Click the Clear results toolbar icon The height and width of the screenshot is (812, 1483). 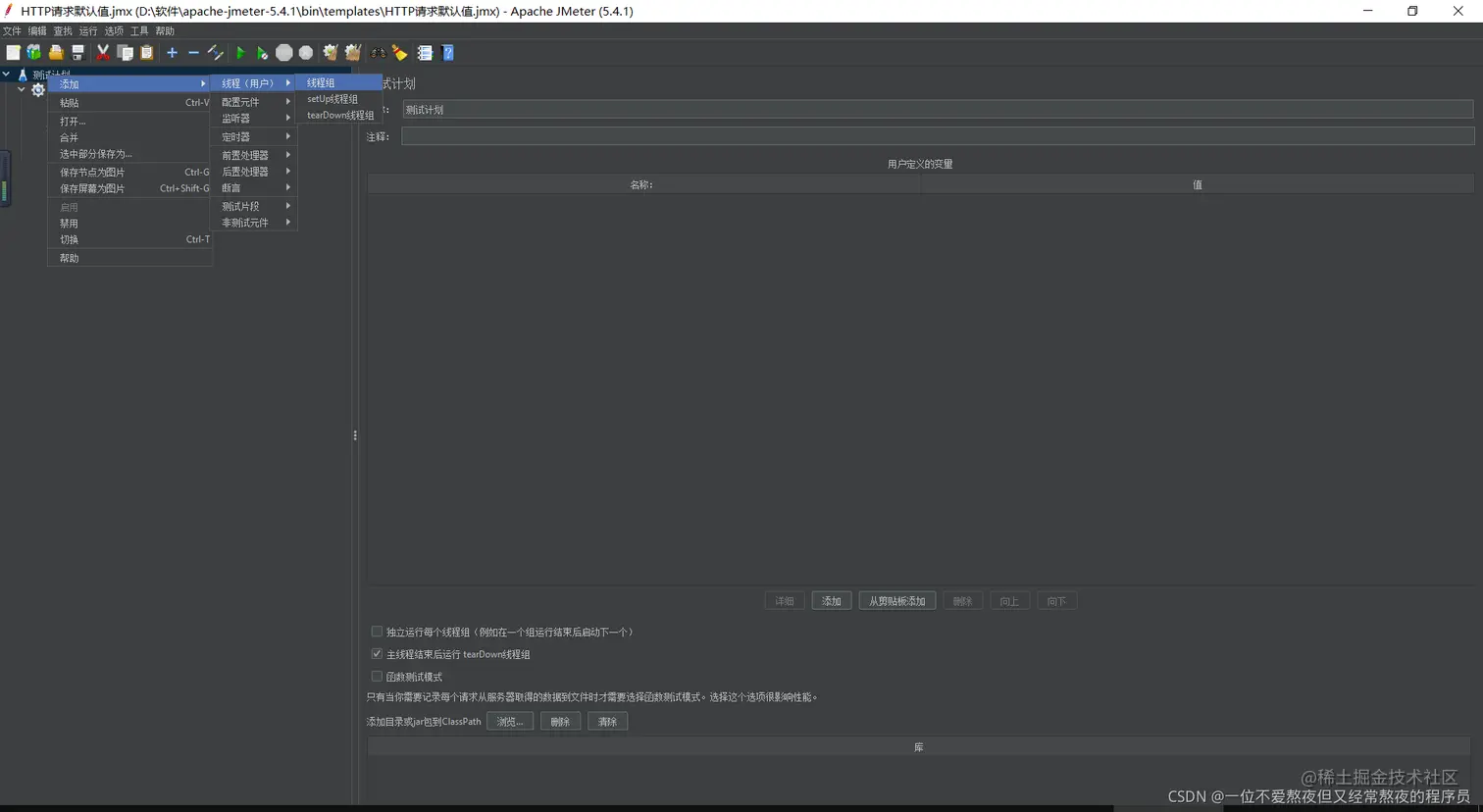click(331, 53)
